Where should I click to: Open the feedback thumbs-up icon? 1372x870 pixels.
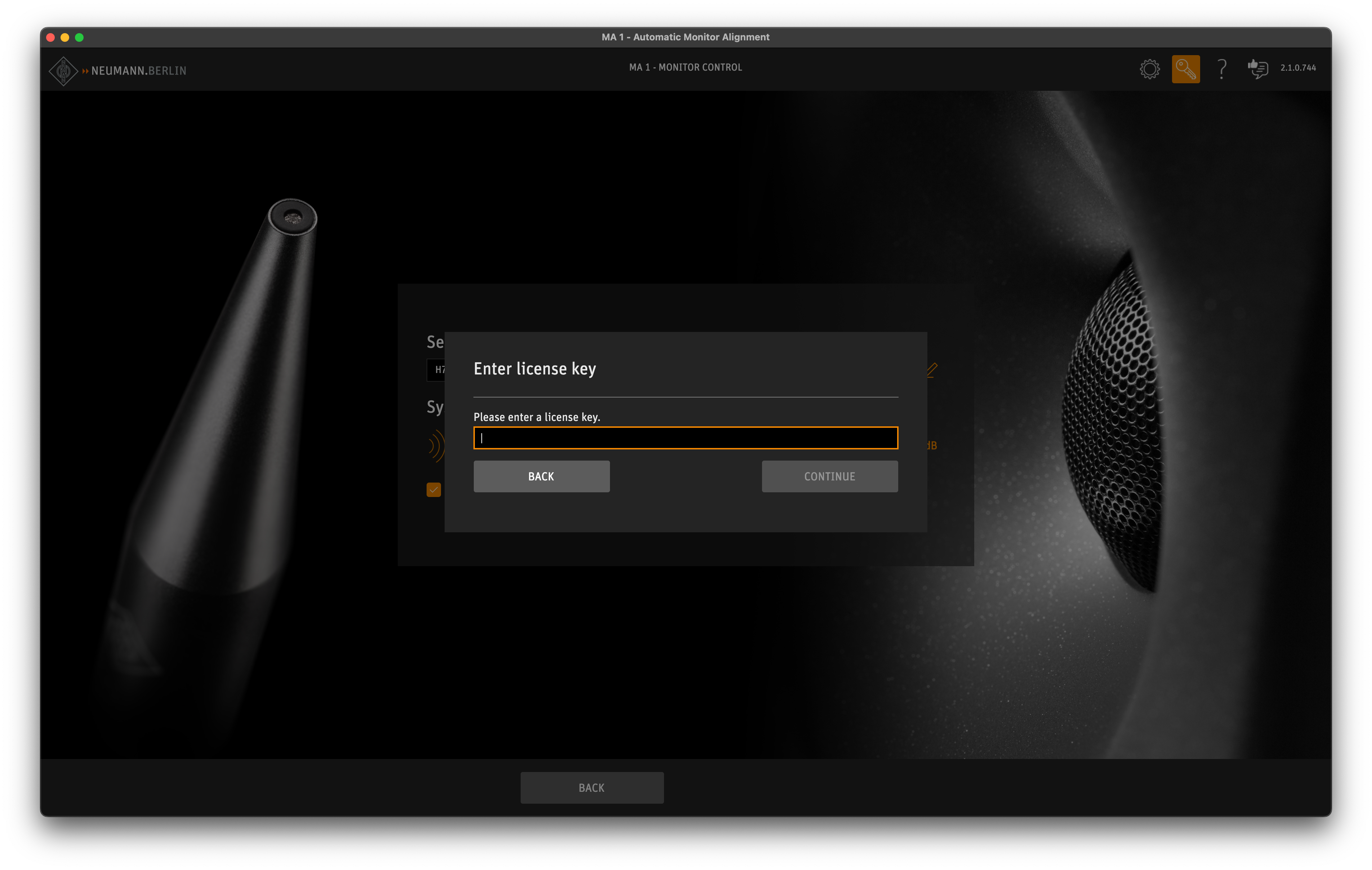point(1257,69)
